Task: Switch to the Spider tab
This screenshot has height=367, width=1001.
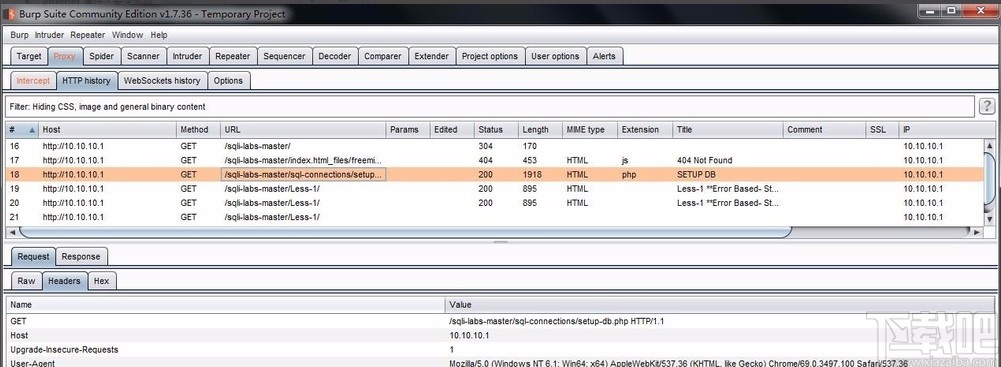Action: click(102, 56)
